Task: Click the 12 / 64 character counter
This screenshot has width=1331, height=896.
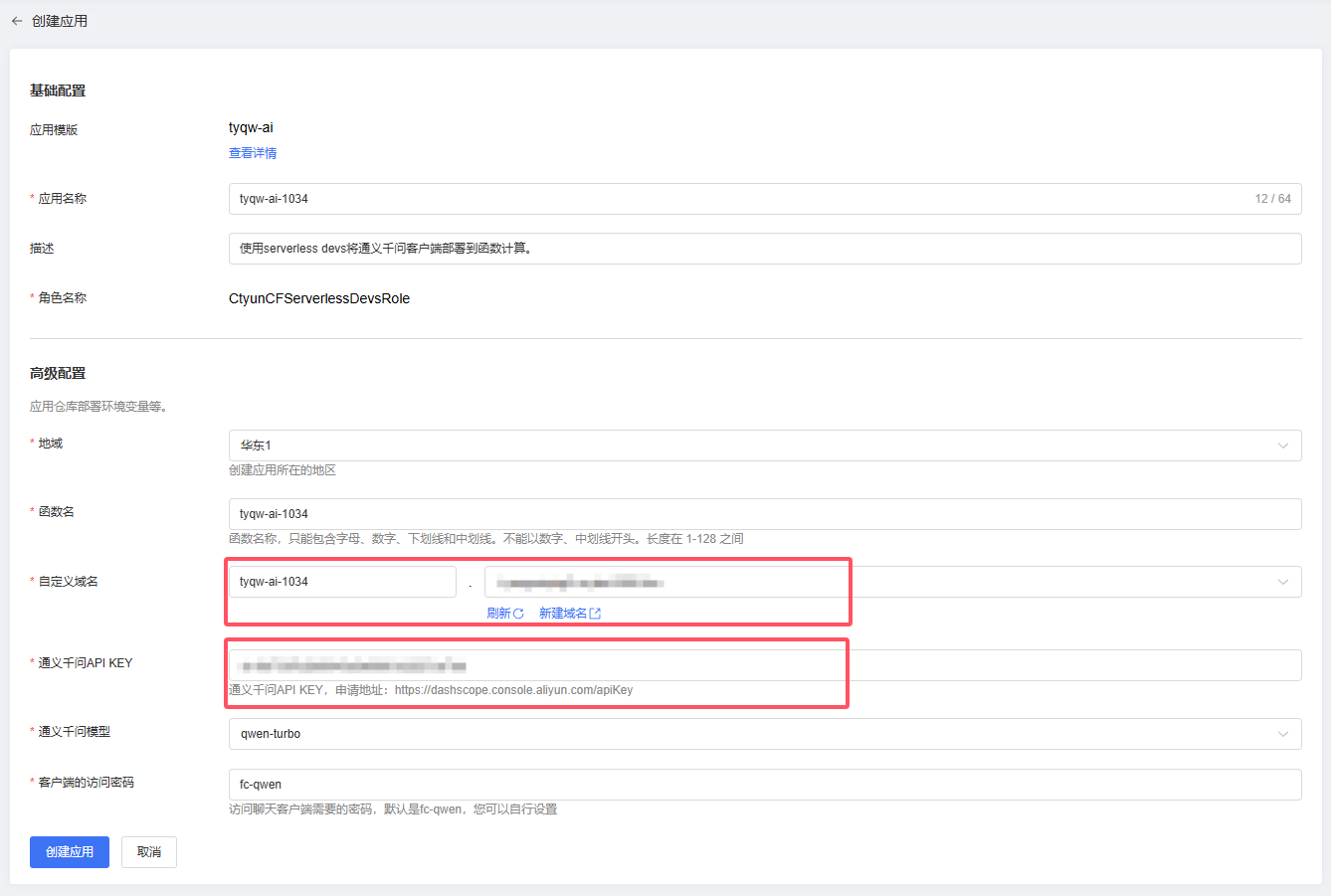Action: point(1272,199)
